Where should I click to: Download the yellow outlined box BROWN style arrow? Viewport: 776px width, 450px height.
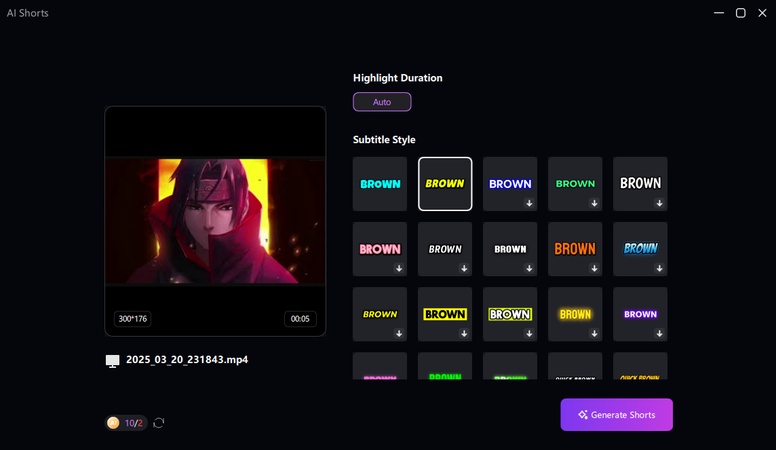pos(529,334)
